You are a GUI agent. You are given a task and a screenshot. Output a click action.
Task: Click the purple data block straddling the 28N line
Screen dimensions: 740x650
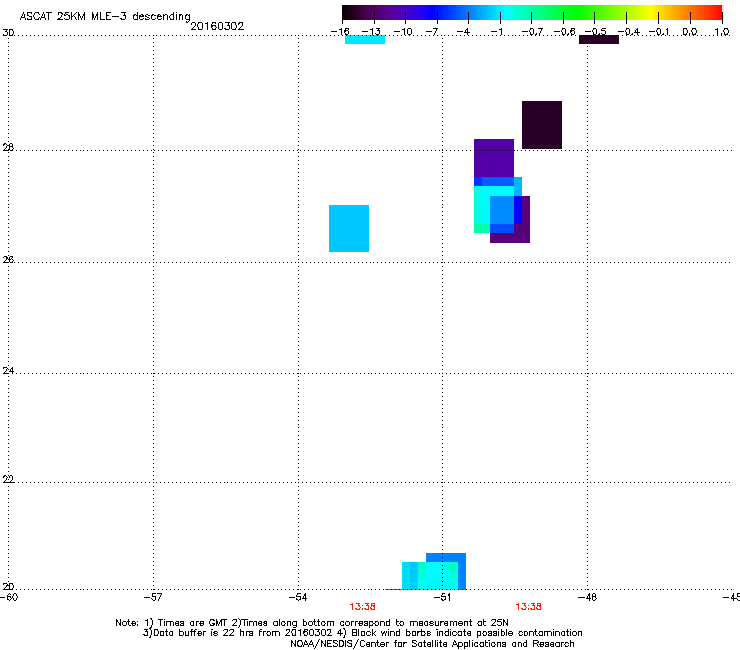tap(494, 158)
